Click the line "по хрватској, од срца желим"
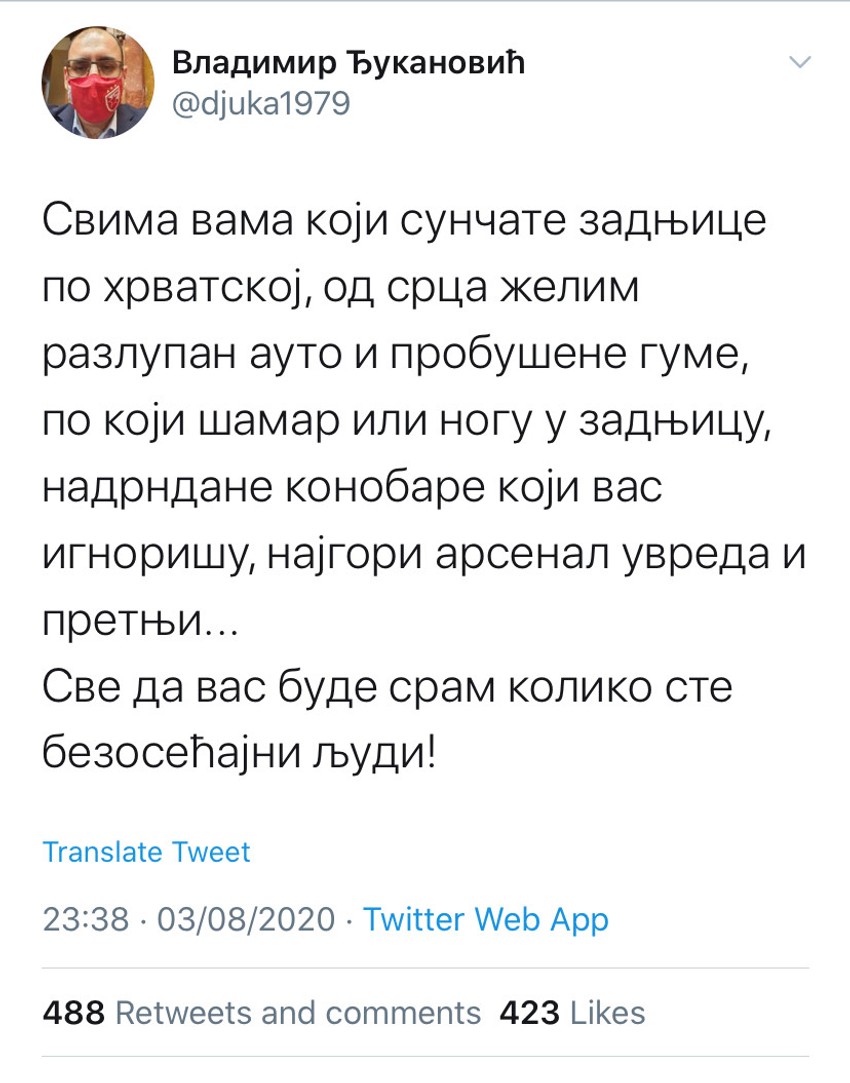Image resolution: width=850 pixels, height=1083 pixels. point(340,289)
